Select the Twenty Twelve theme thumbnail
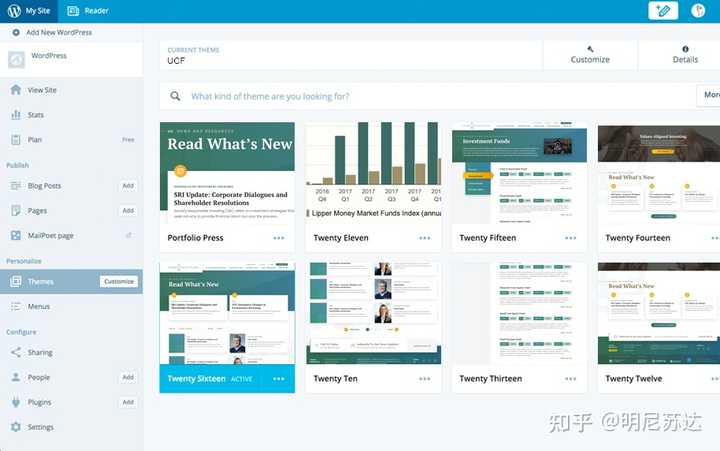The image size is (720, 451). click(659, 314)
